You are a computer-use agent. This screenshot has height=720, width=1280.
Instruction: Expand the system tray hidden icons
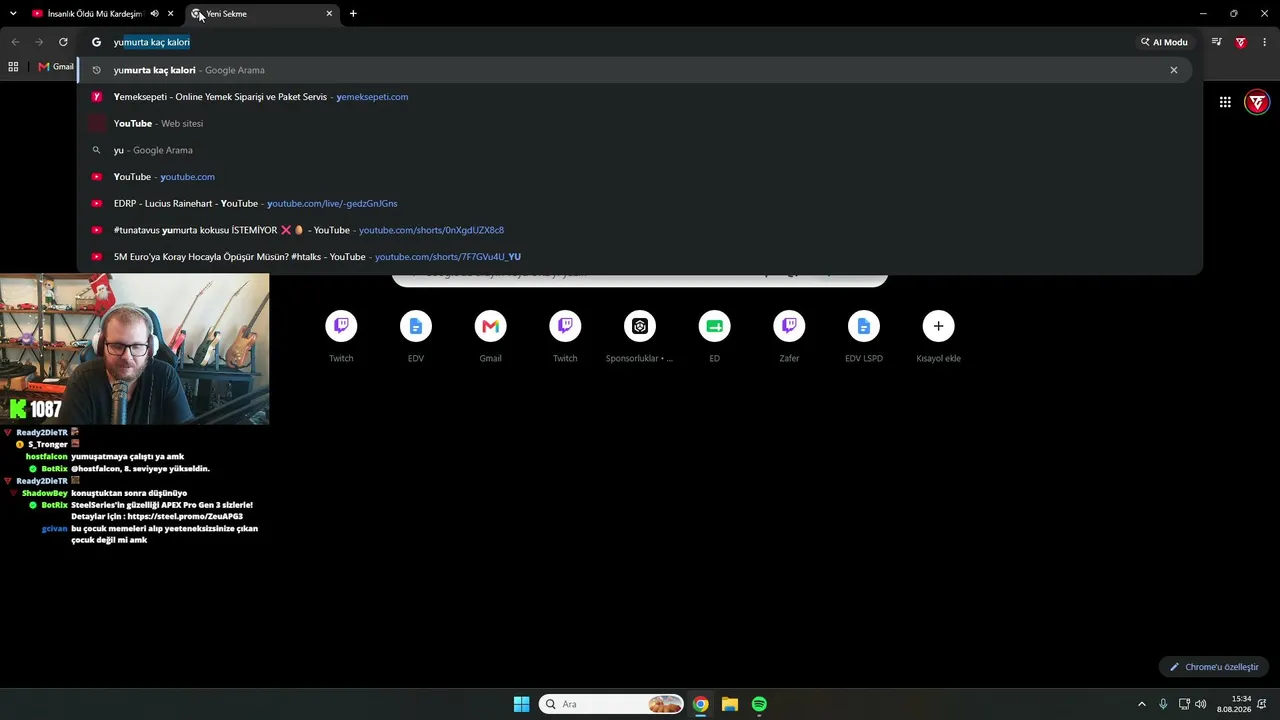(x=1141, y=704)
